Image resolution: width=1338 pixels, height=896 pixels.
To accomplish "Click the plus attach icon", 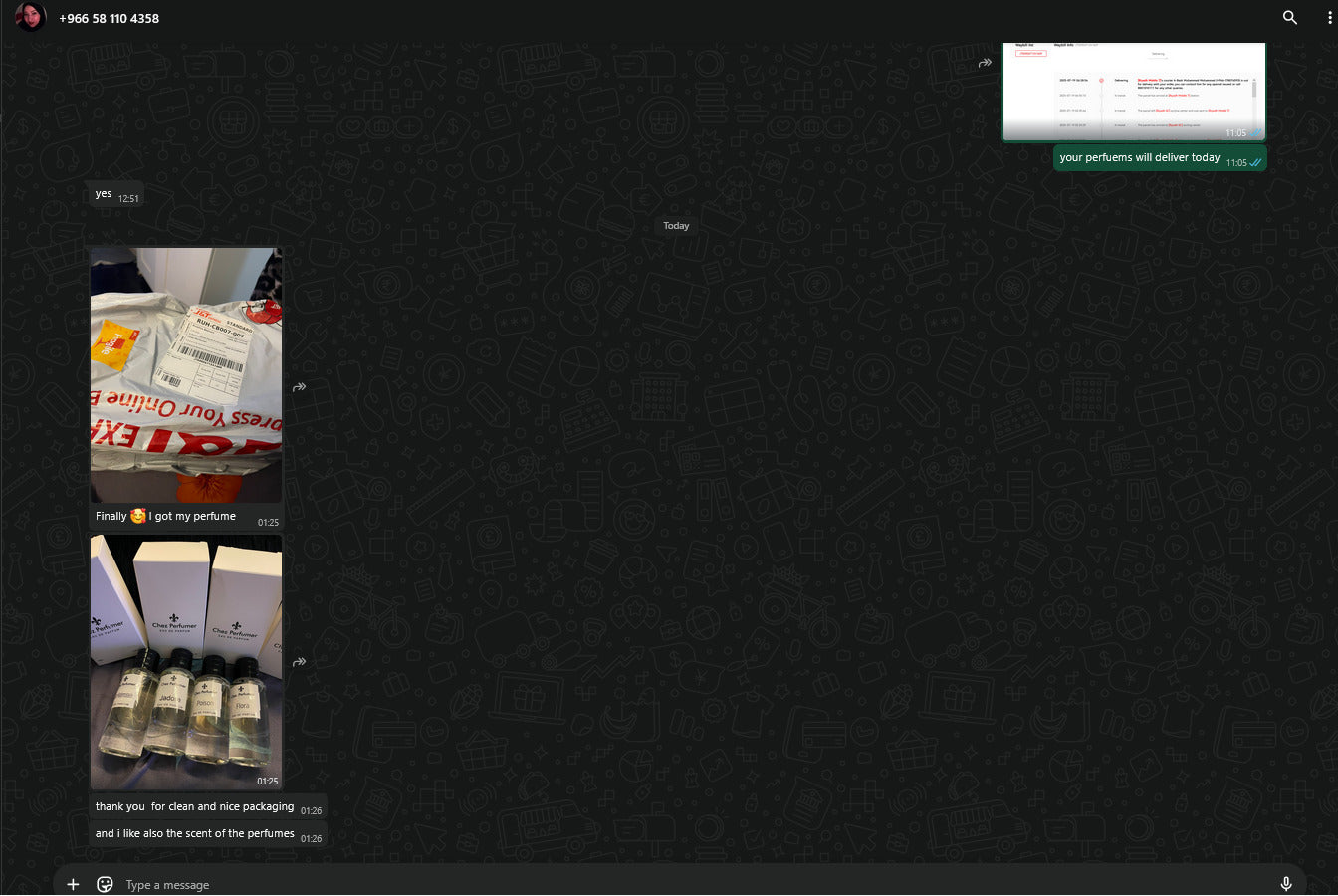I will pyautogui.click(x=73, y=884).
